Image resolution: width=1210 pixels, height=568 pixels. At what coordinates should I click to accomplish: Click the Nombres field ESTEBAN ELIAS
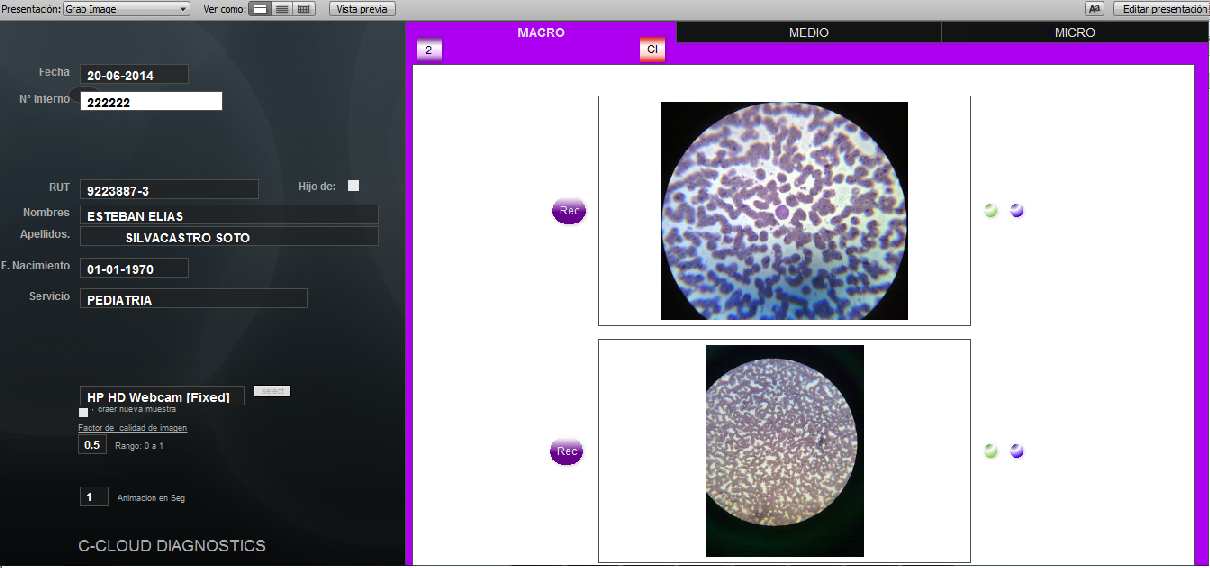(x=229, y=215)
